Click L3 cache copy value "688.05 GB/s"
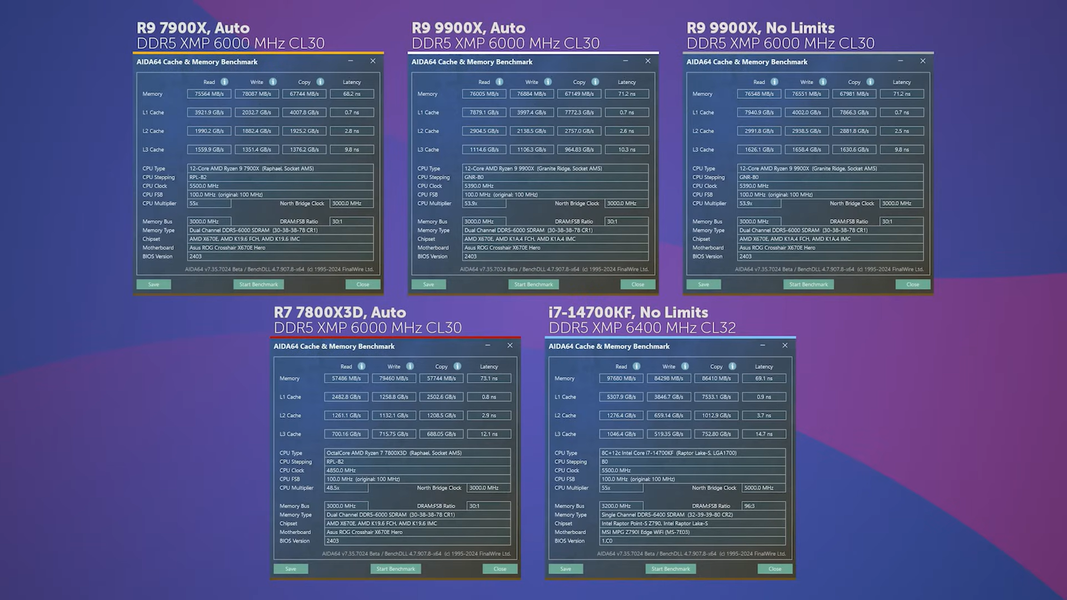Image resolution: width=1067 pixels, height=600 pixels. click(442, 434)
